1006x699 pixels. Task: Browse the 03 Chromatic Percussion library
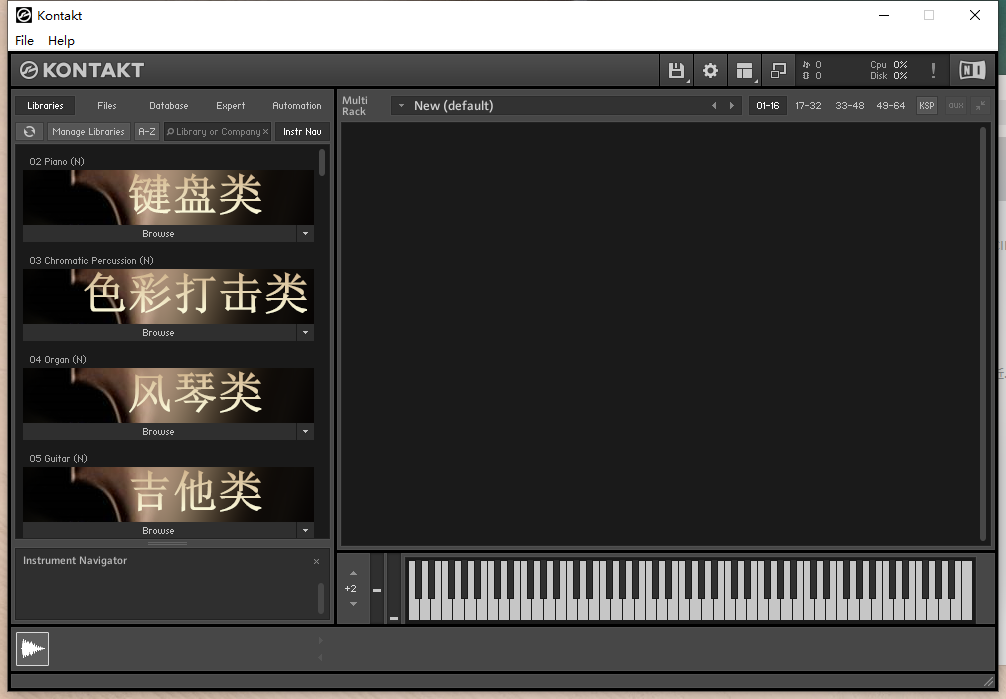coord(159,332)
